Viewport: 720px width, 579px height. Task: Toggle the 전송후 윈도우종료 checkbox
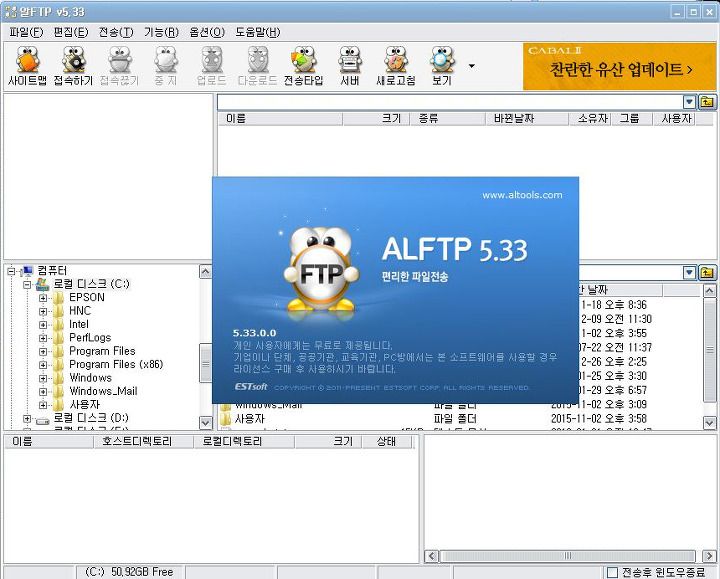coord(613,572)
